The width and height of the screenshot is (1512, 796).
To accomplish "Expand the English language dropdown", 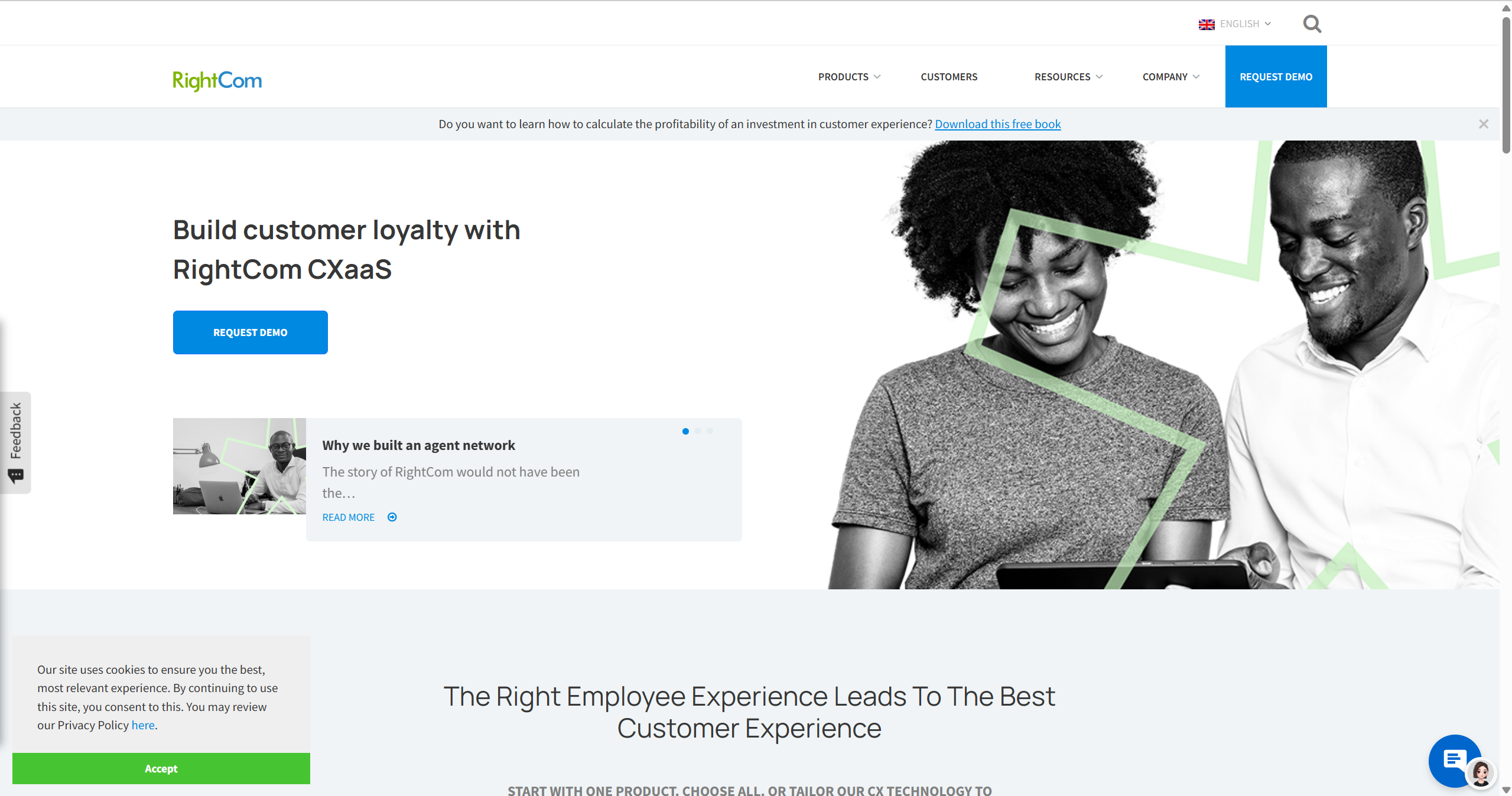I will pos(1246,24).
